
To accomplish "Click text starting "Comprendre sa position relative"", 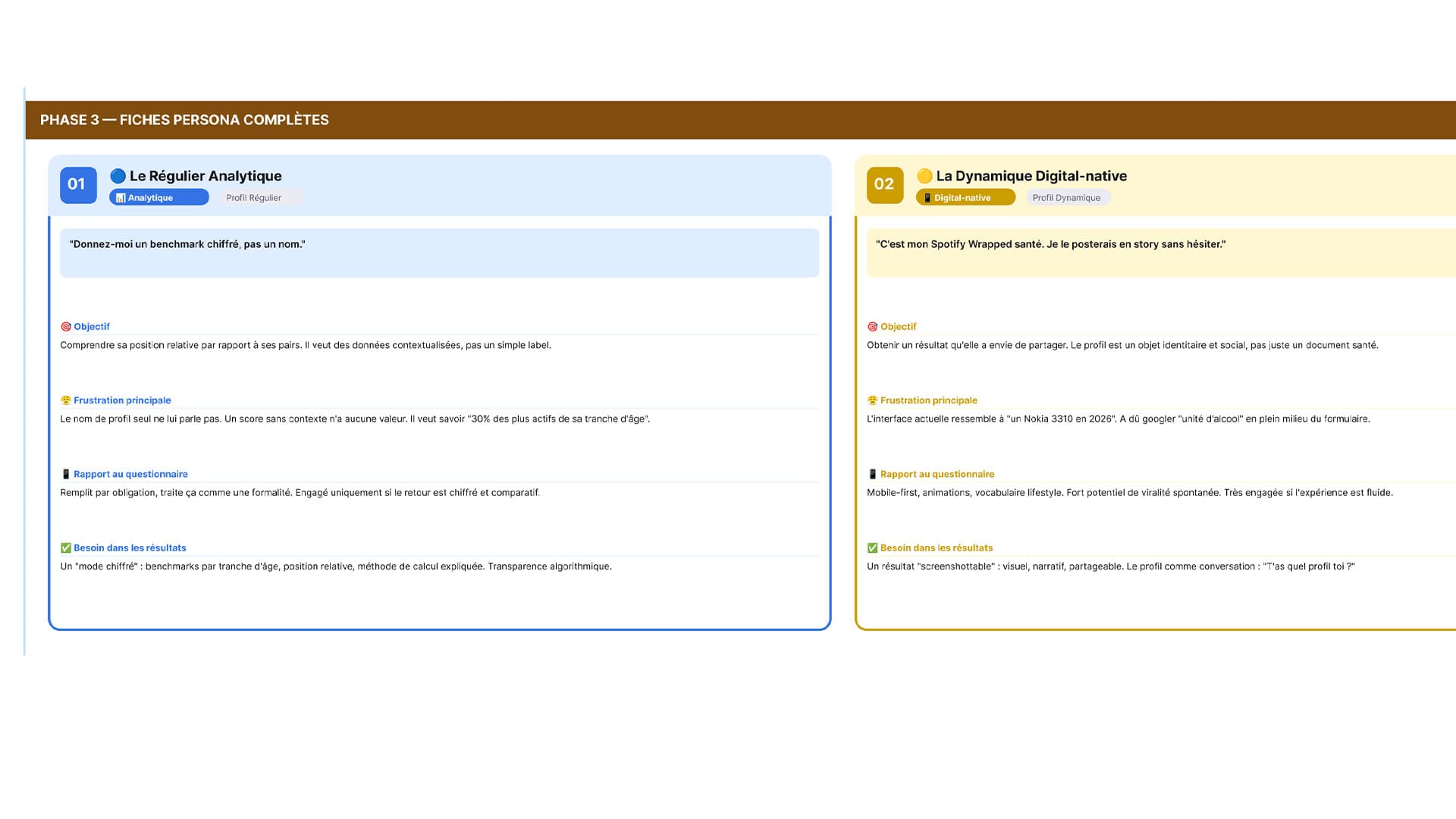I will [306, 345].
